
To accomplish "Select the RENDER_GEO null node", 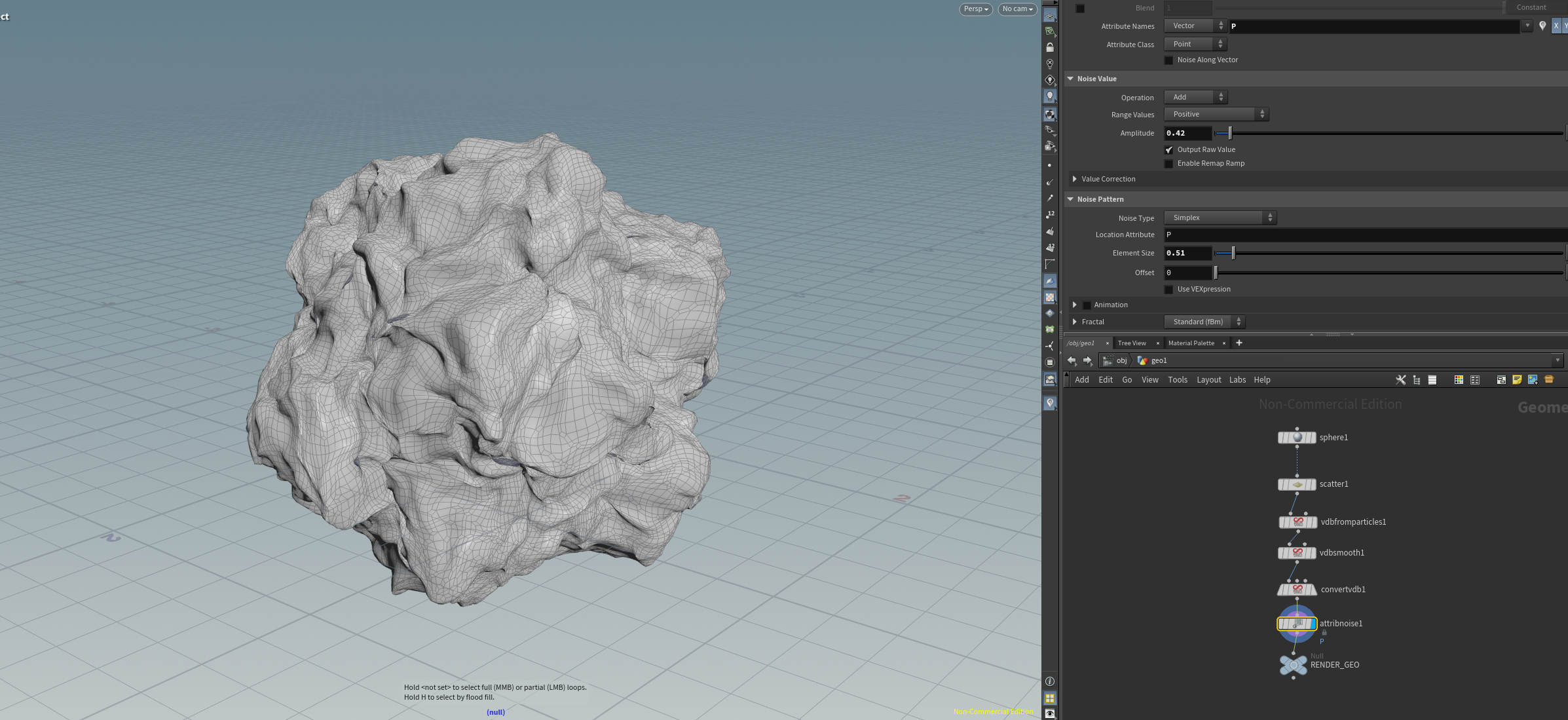I will [1294, 665].
